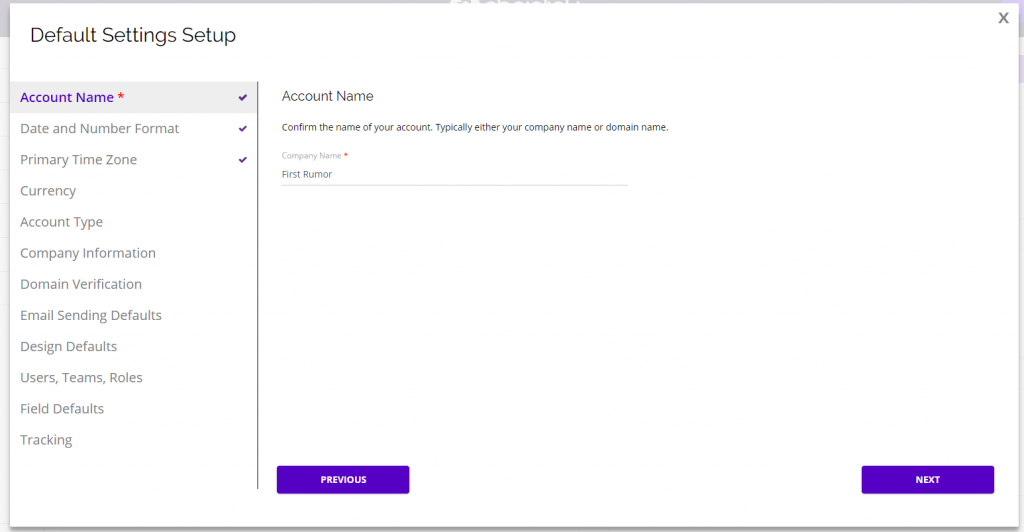This screenshot has width=1024, height=532.
Task: Go to the Domain Verification step
Action: [x=133, y=284]
